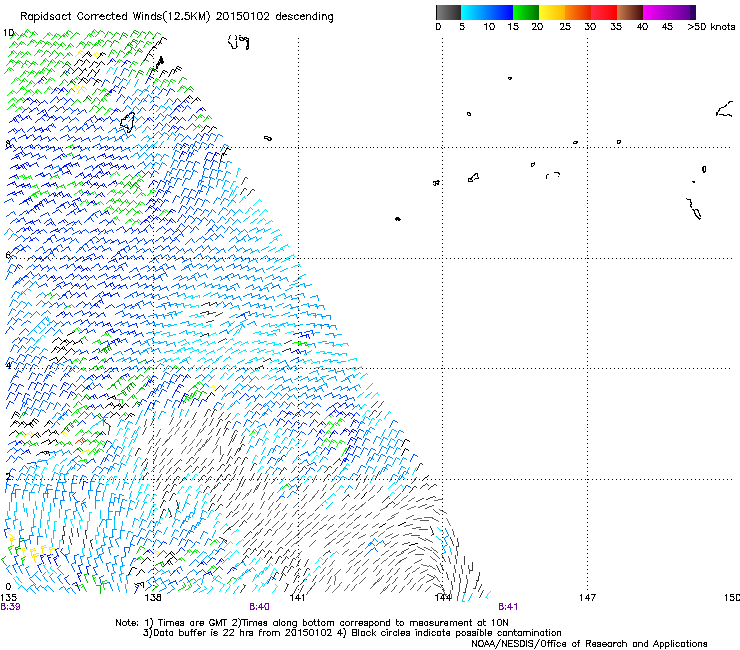The image size is (740, 650).
Task: Click the longitude label '144'
Action: 442,598
